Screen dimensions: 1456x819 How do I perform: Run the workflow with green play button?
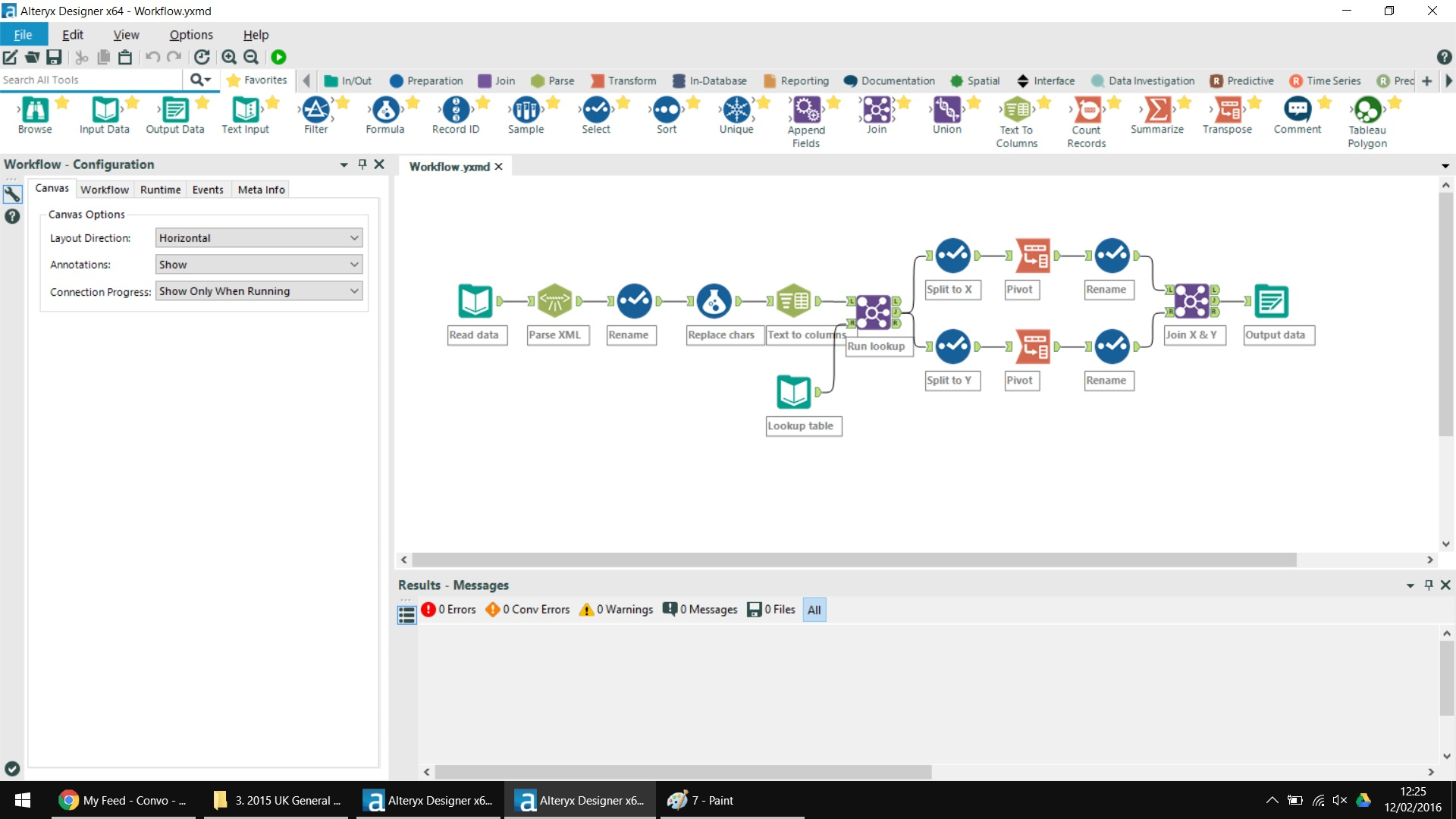278,57
